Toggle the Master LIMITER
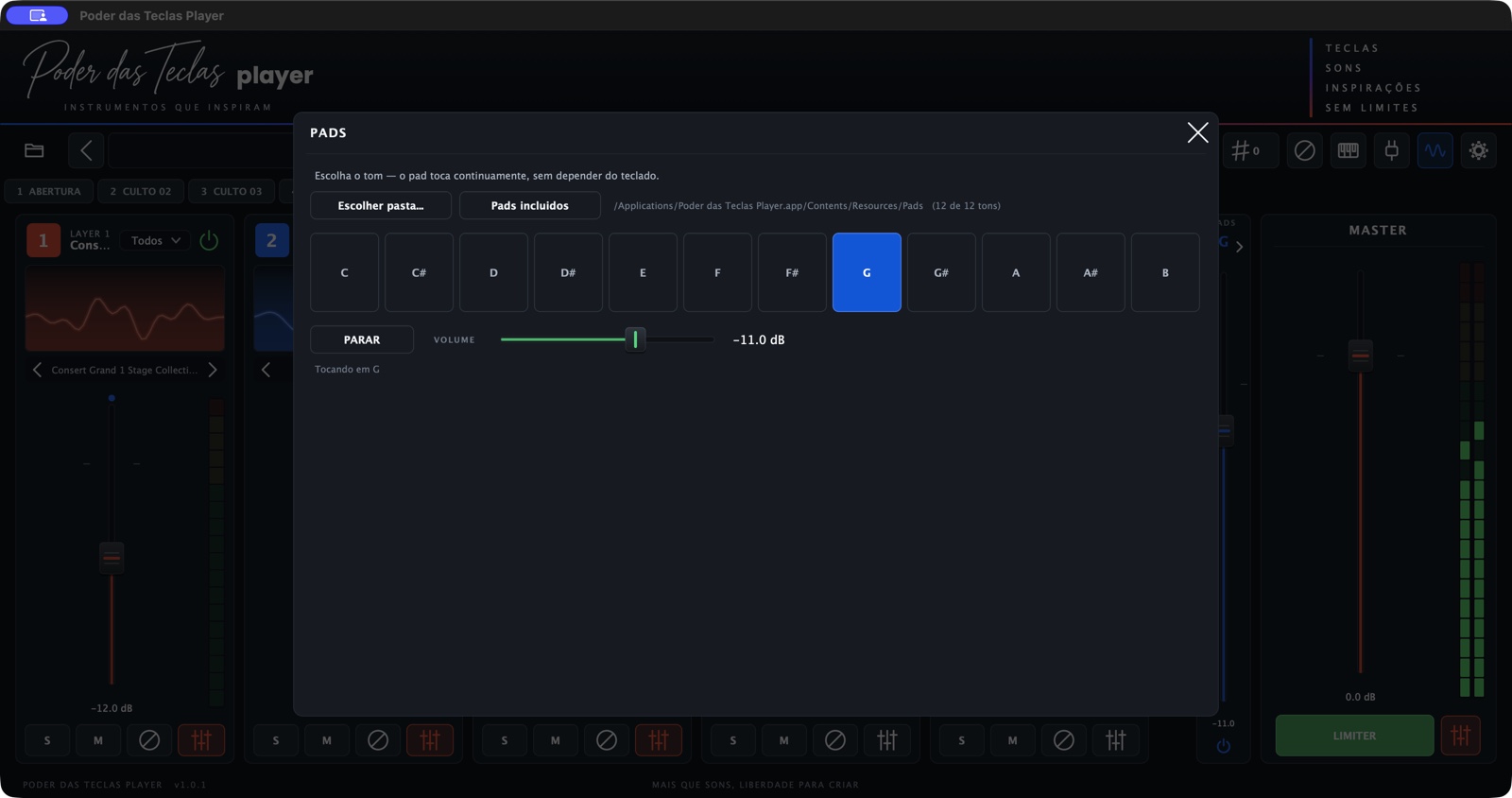Viewport: 1512px width, 798px height. point(1354,736)
